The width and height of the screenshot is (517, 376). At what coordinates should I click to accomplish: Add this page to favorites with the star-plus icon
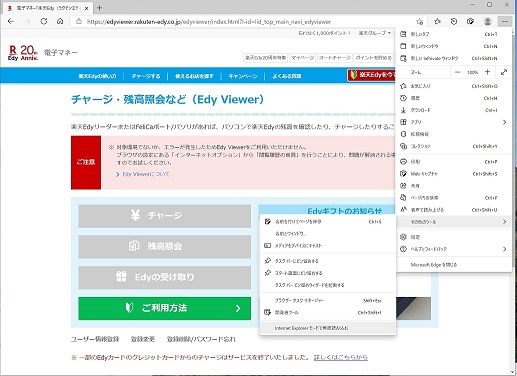(x=420, y=22)
